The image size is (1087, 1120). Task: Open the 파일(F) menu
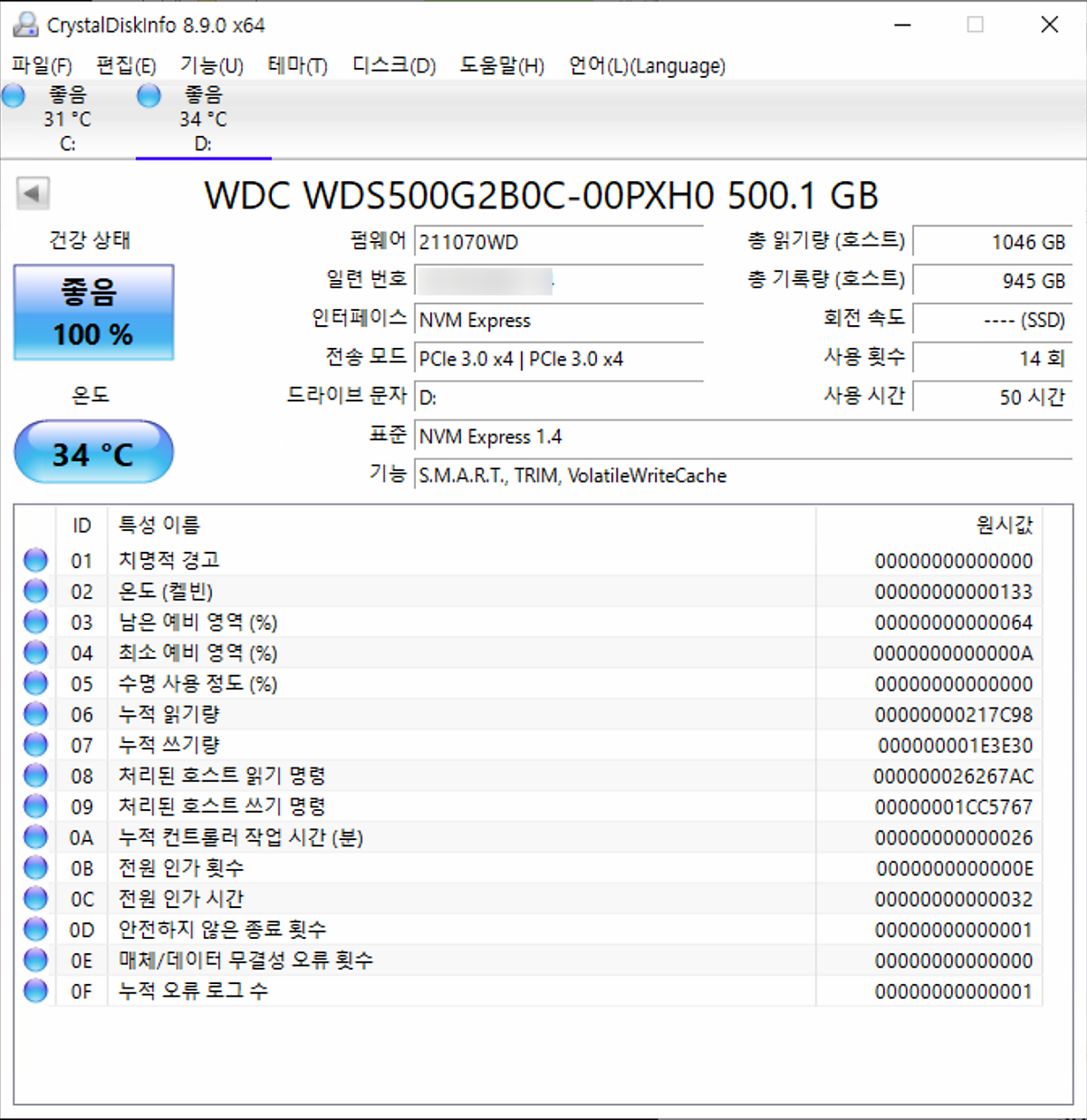pyautogui.click(x=42, y=65)
